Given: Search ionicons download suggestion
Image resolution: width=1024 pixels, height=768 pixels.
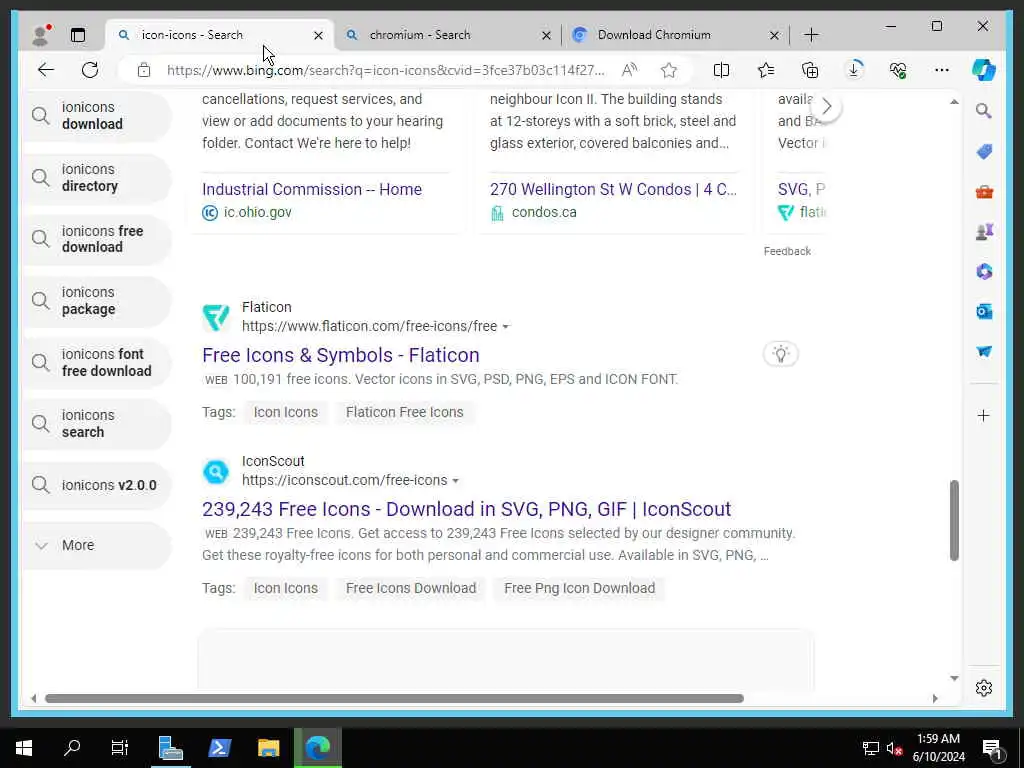Looking at the screenshot, I should point(97,116).
